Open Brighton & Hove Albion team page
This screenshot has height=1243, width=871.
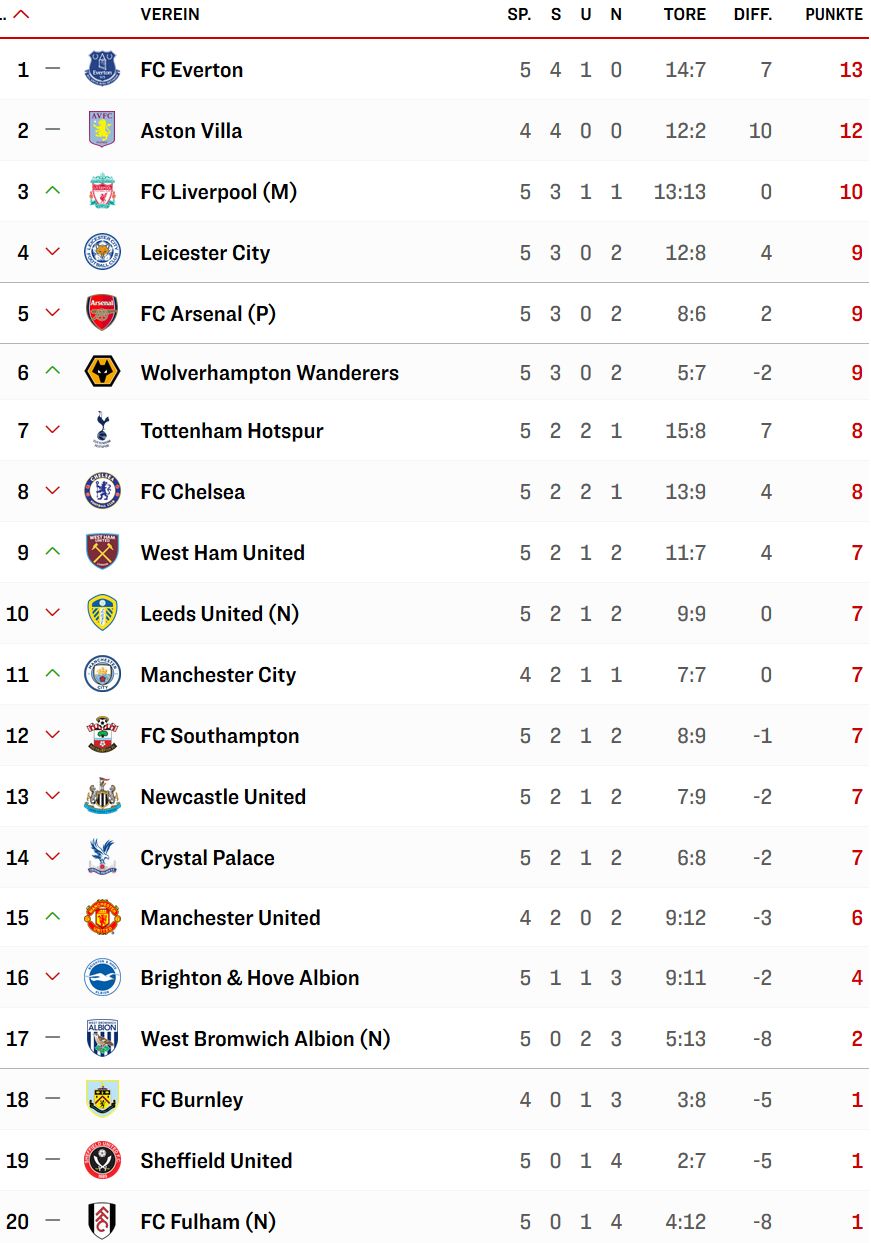tap(250, 978)
